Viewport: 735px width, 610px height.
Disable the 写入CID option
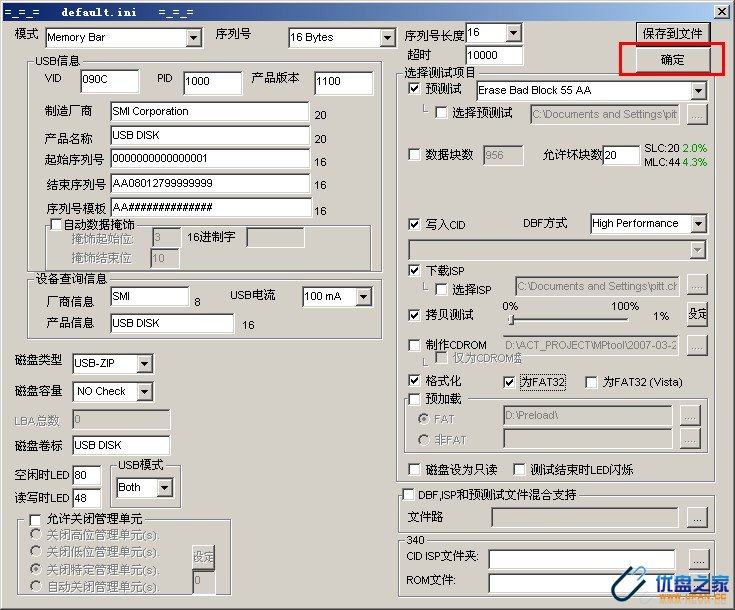coord(415,224)
